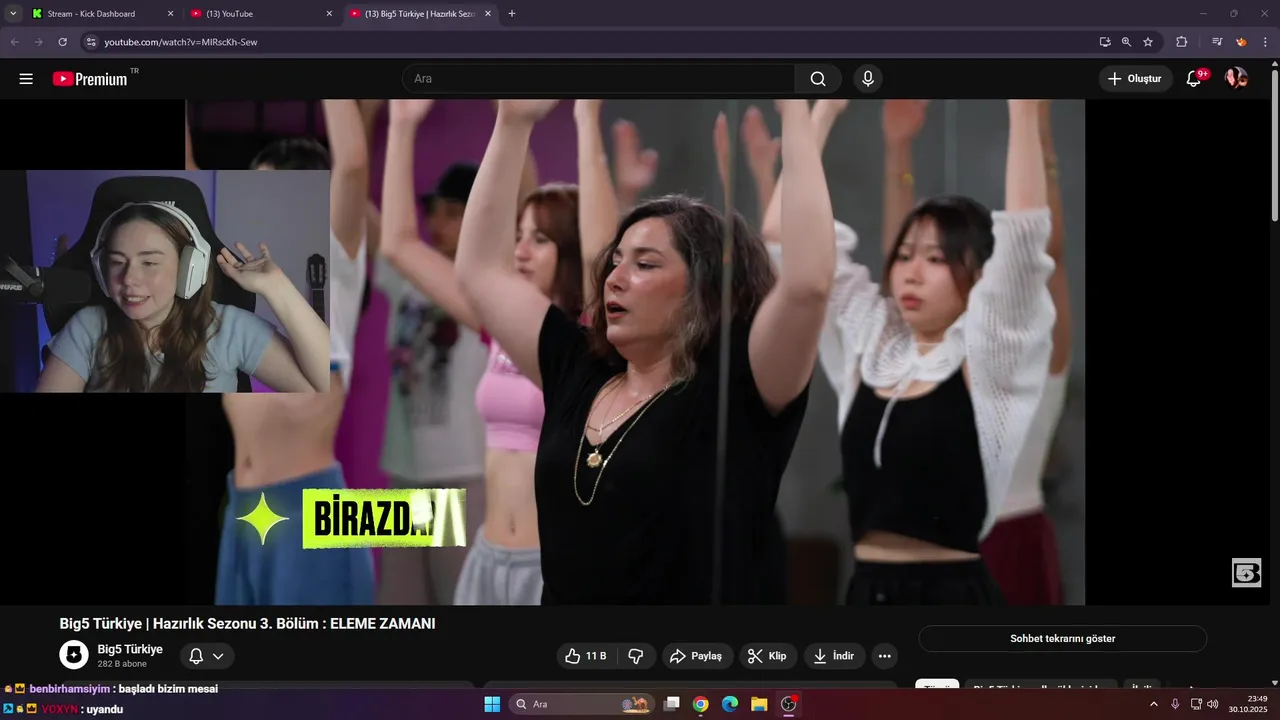Go back in browser history

(15, 42)
